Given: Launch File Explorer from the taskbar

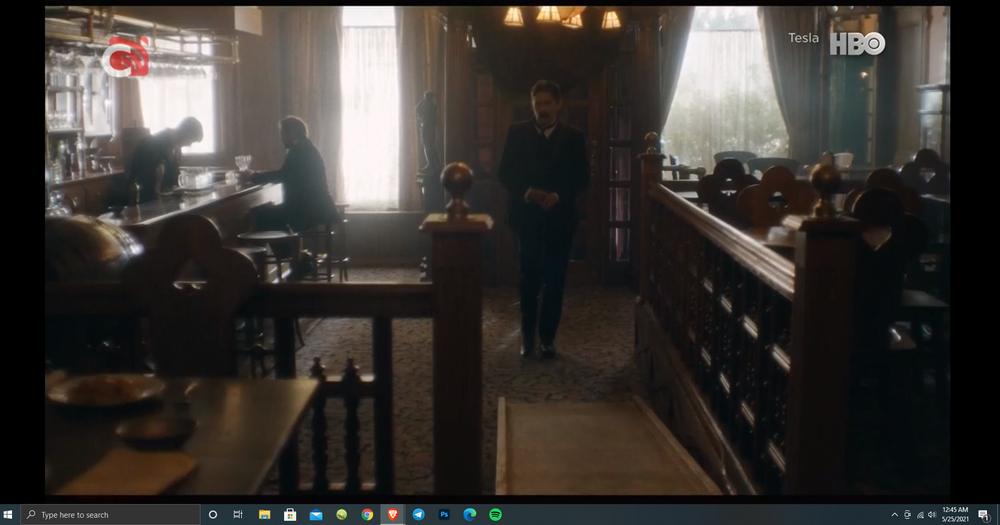Looking at the screenshot, I should pyautogui.click(x=265, y=514).
